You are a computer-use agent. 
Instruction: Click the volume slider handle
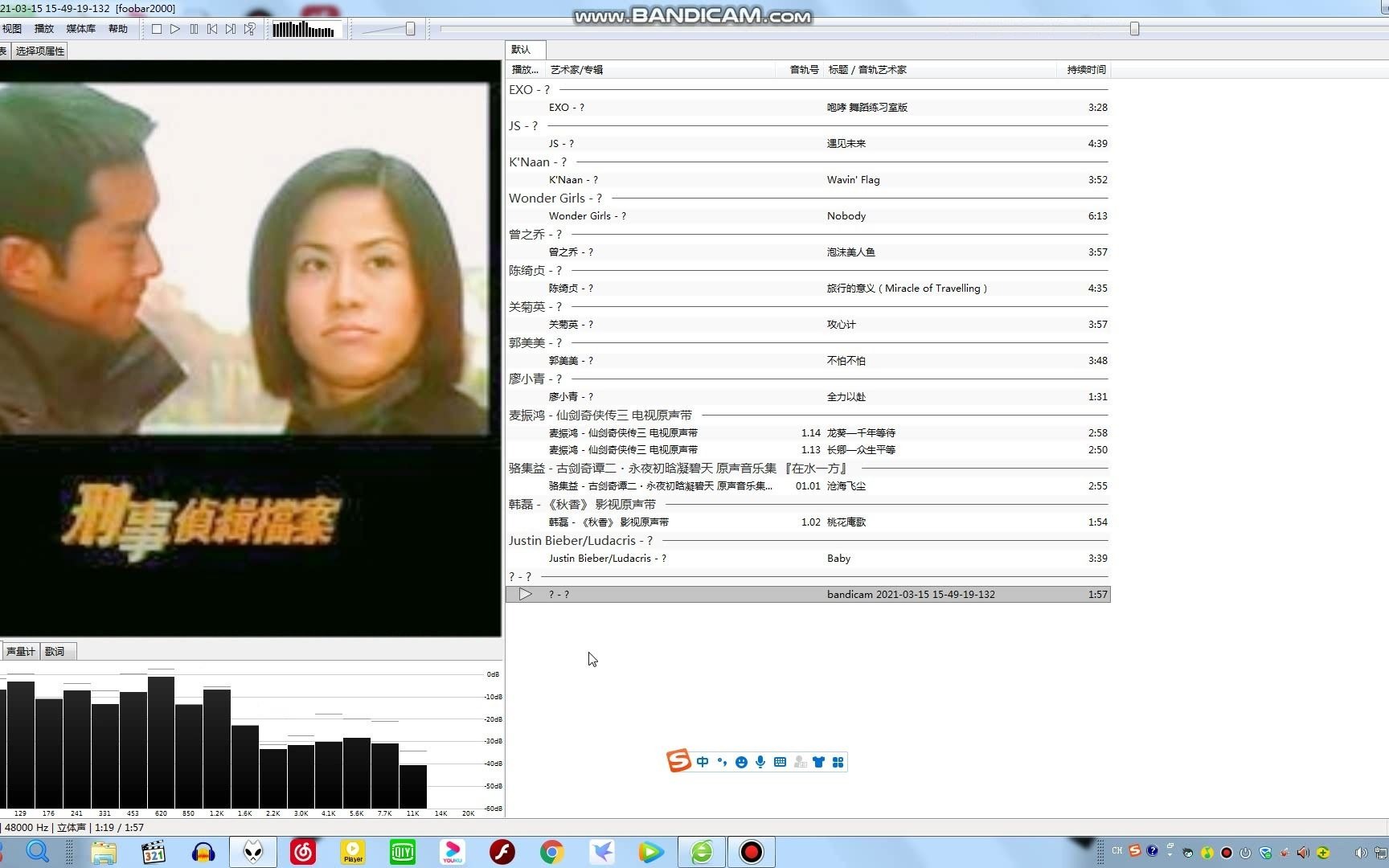[x=410, y=29]
